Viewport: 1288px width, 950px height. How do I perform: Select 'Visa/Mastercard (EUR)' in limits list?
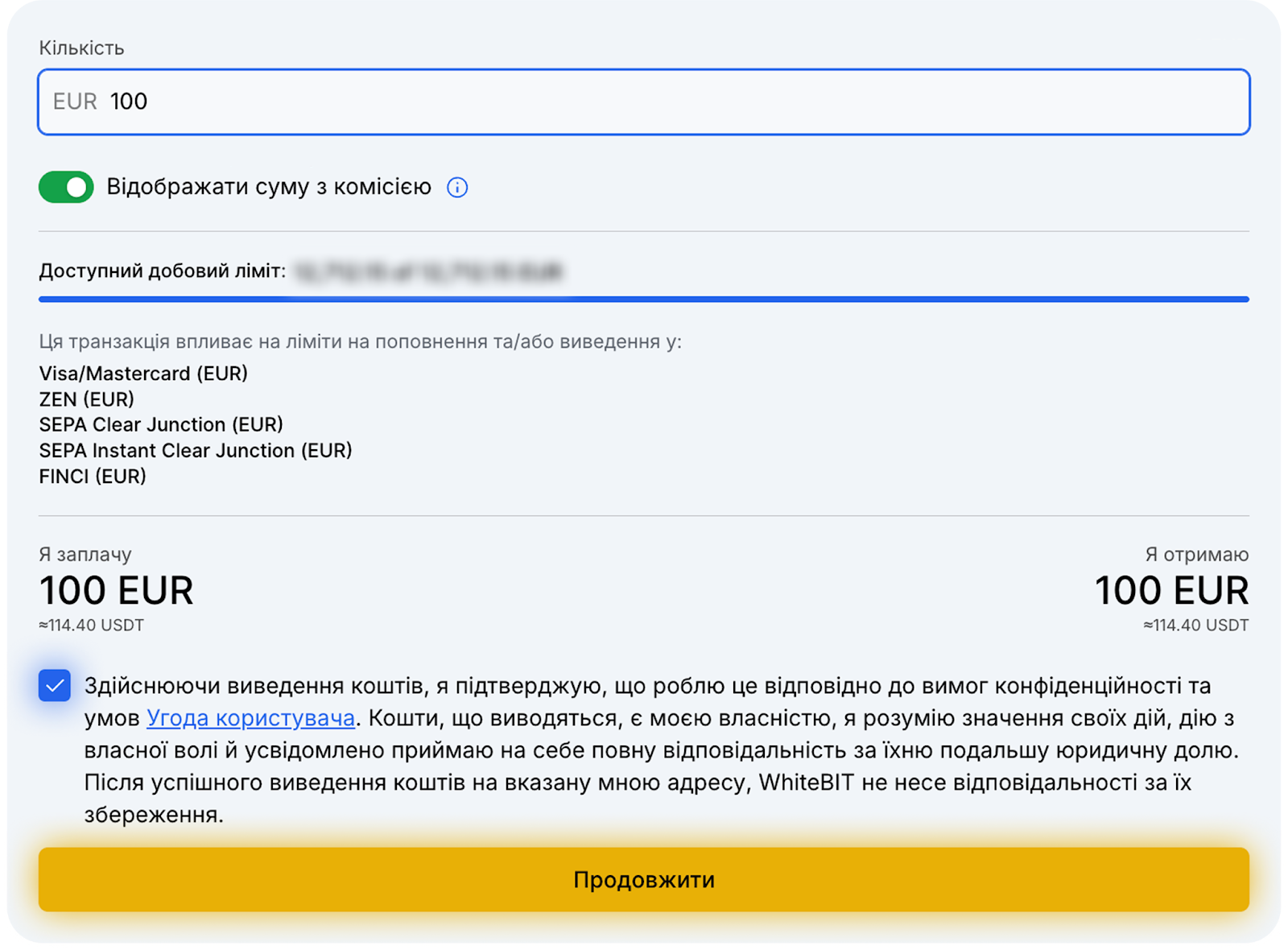(x=143, y=374)
